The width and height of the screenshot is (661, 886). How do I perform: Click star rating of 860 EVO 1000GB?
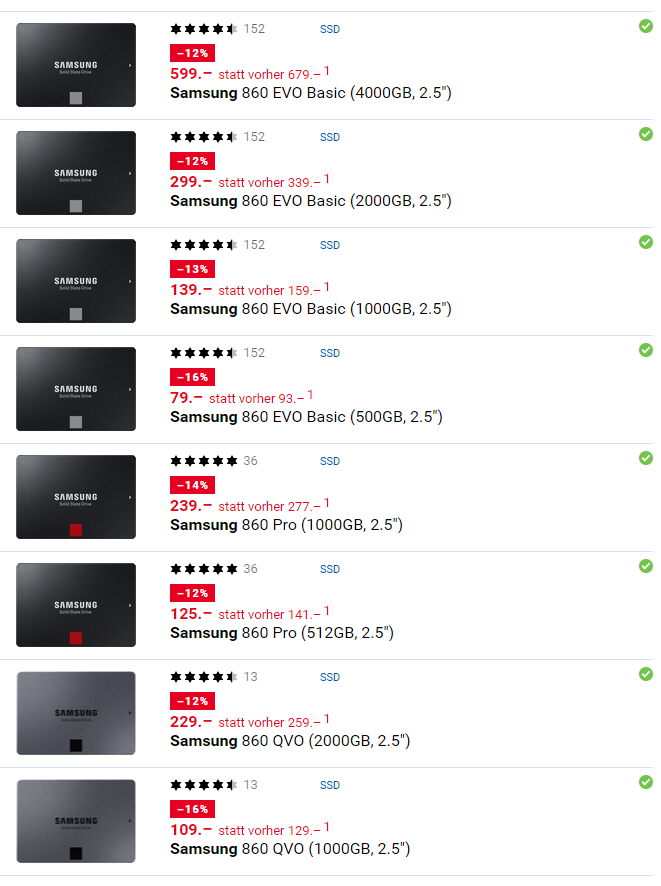coord(203,245)
